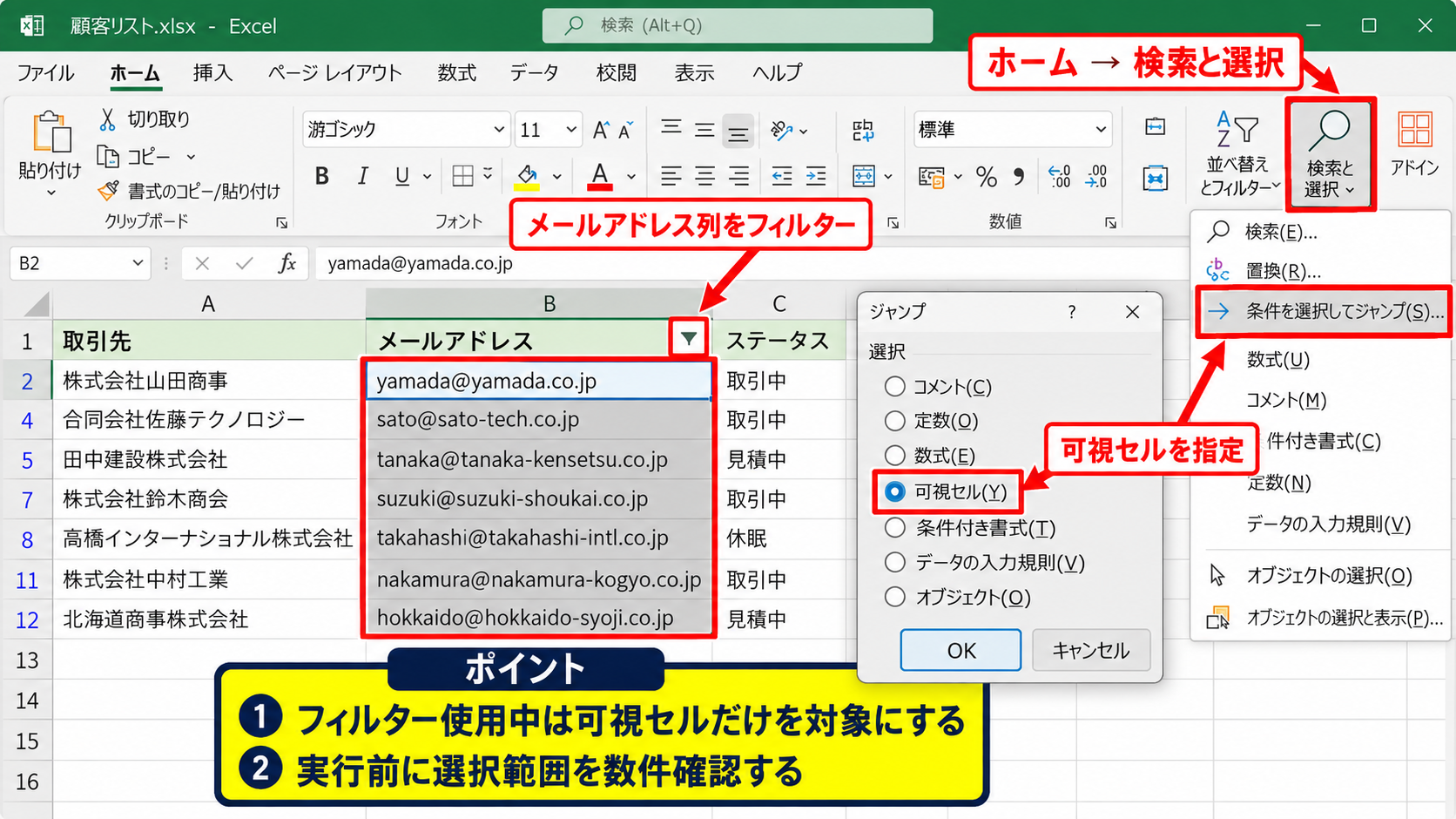The height and width of the screenshot is (819, 1456).
Task: Toggle Italic formatting
Action: (362, 176)
